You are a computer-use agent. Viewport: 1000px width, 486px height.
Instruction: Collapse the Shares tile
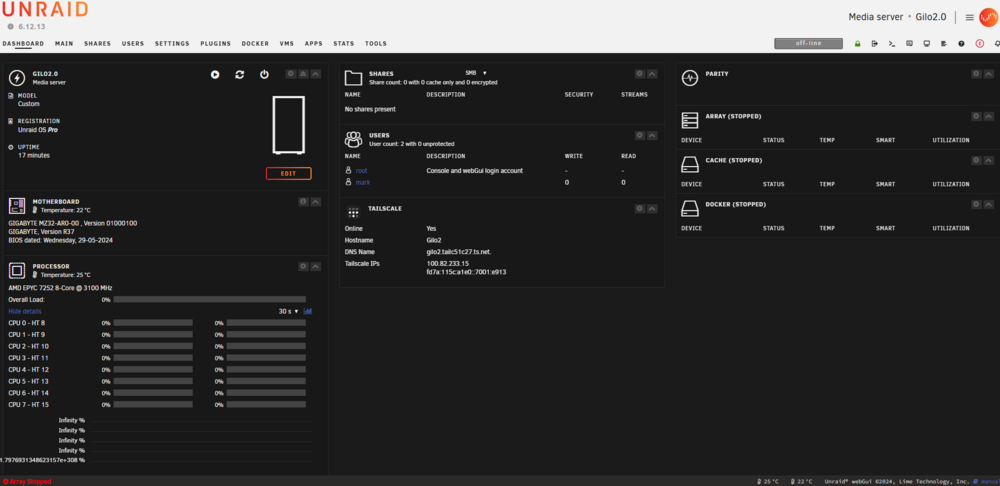tap(652, 74)
